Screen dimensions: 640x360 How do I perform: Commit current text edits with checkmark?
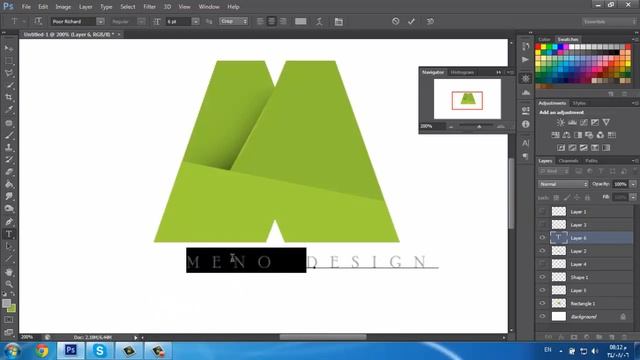pos(411,21)
